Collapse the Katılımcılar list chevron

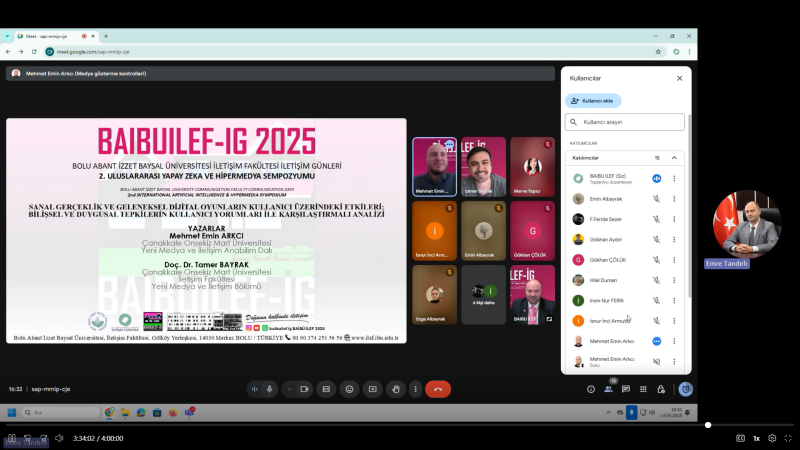click(x=674, y=158)
